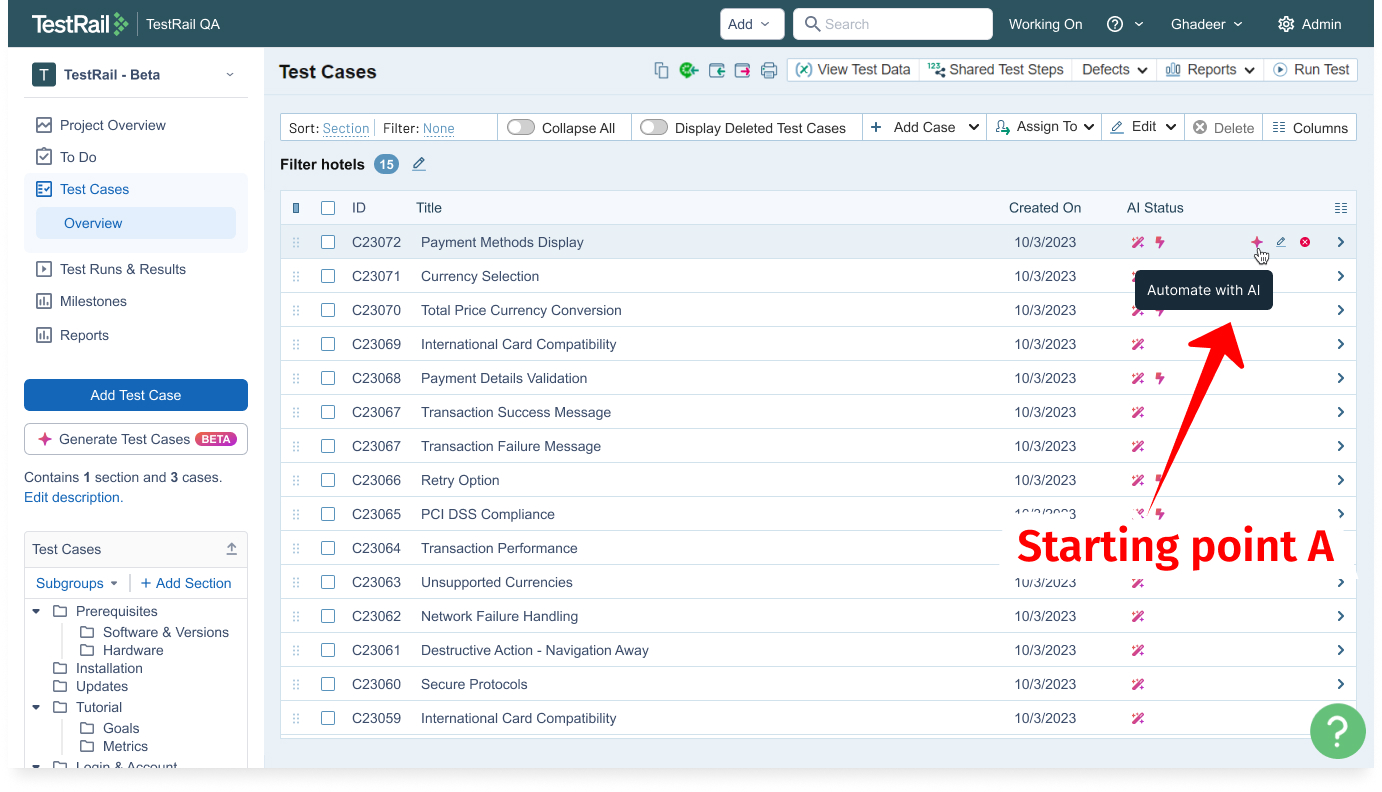Screen dimensions: 1382x792
Task: Open the Subgroups dropdown
Action: [77, 583]
